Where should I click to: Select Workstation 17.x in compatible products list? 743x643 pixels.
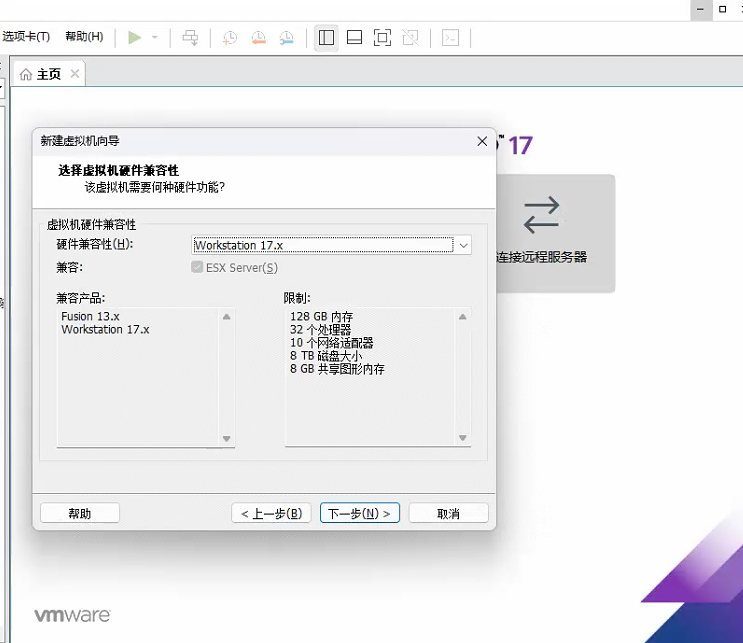pyautogui.click(x=105, y=329)
